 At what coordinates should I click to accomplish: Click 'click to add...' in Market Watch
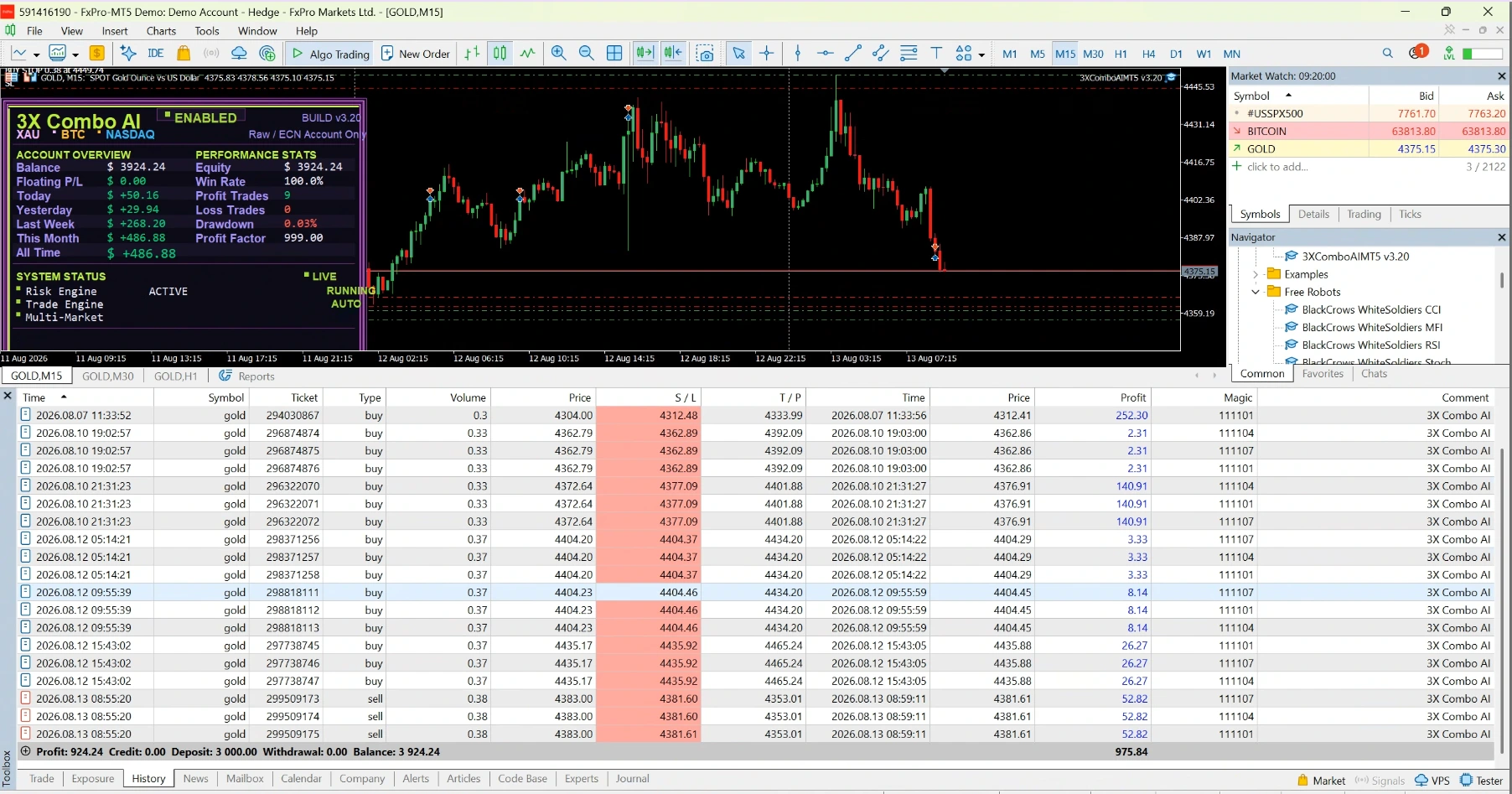[1277, 167]
